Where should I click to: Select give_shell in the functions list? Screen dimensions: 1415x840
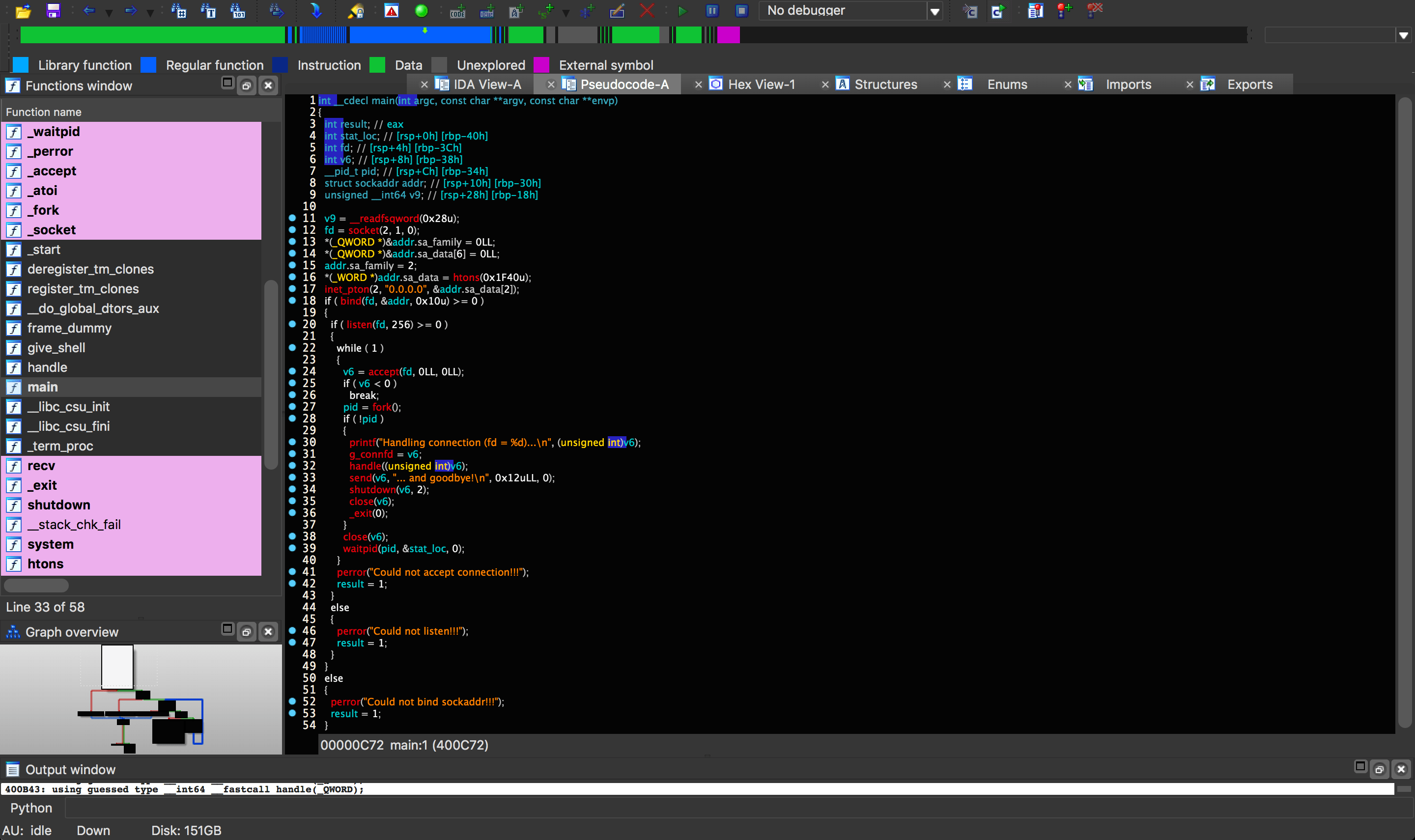(x=56, y=348)
